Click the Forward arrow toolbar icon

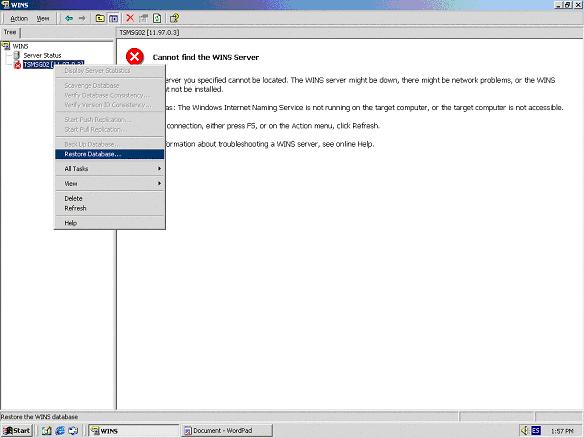tap(82, 18)
